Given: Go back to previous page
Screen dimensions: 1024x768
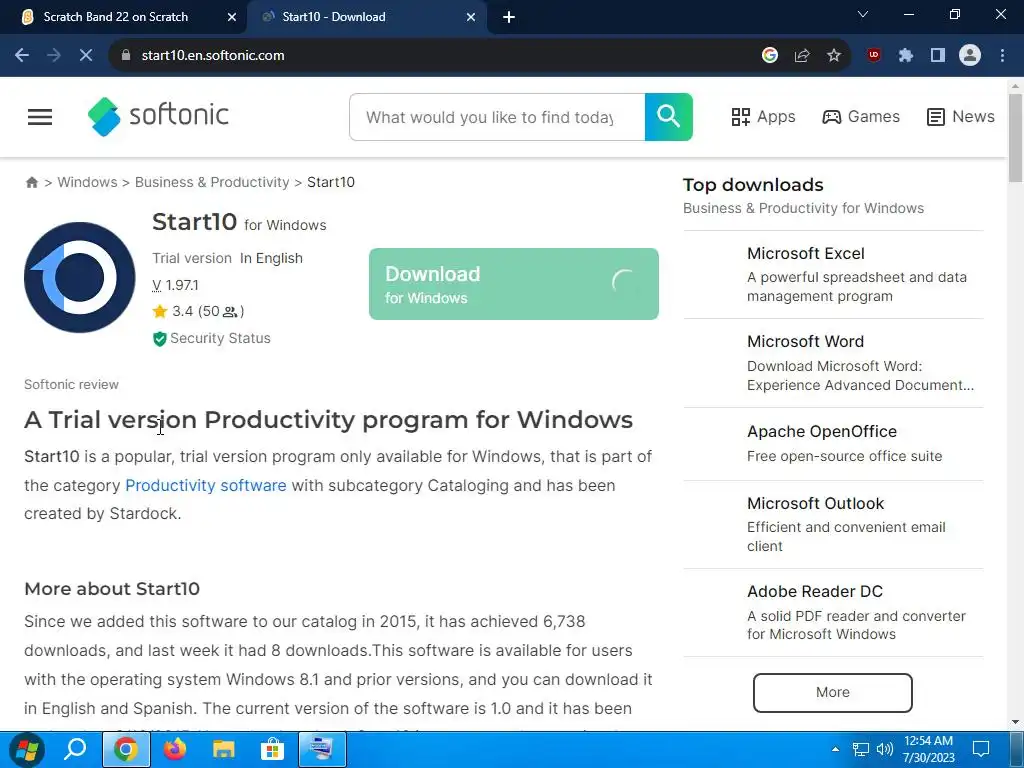Looking at the screenshot, I should click(22, 56).
